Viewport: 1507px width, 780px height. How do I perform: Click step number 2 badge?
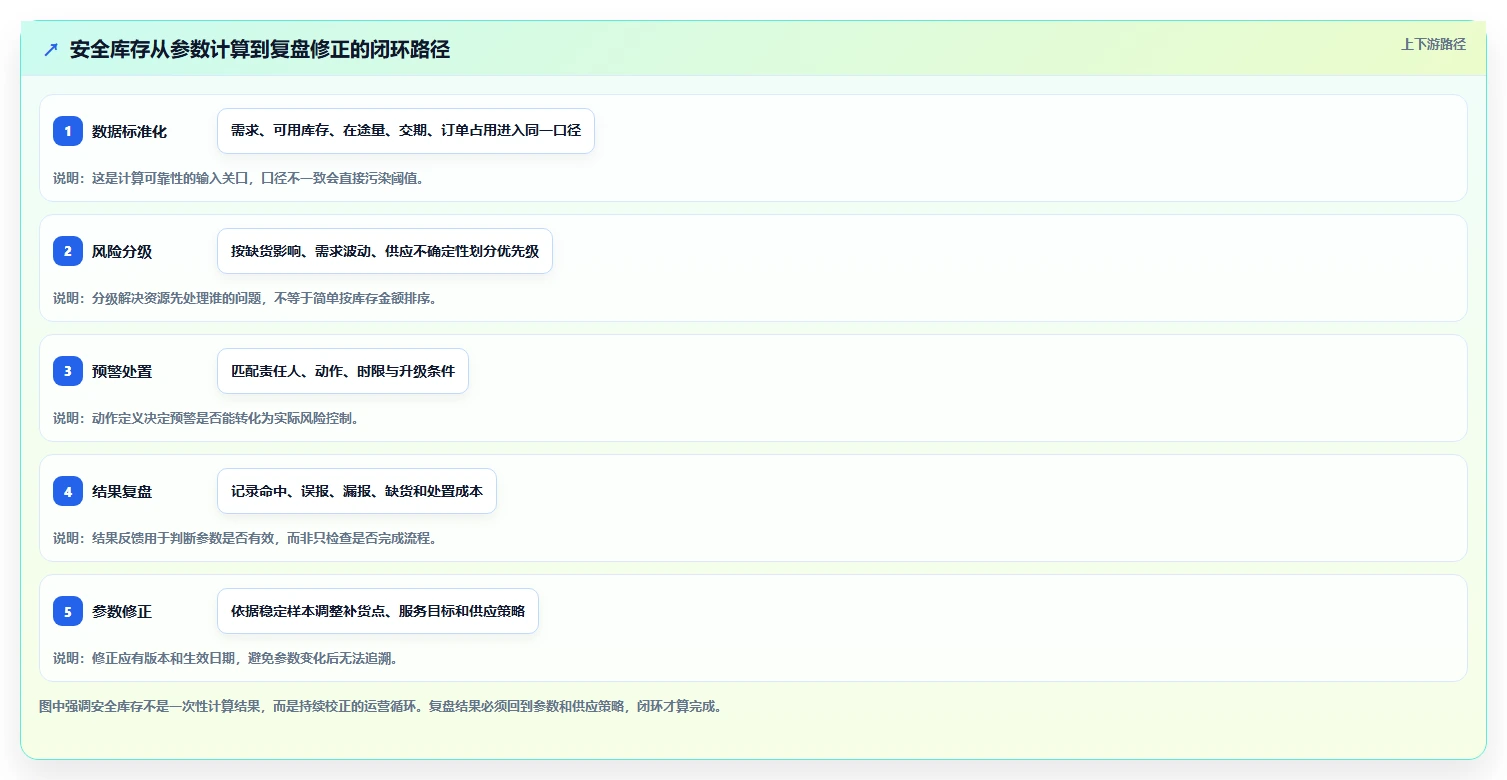click(68, 251)
